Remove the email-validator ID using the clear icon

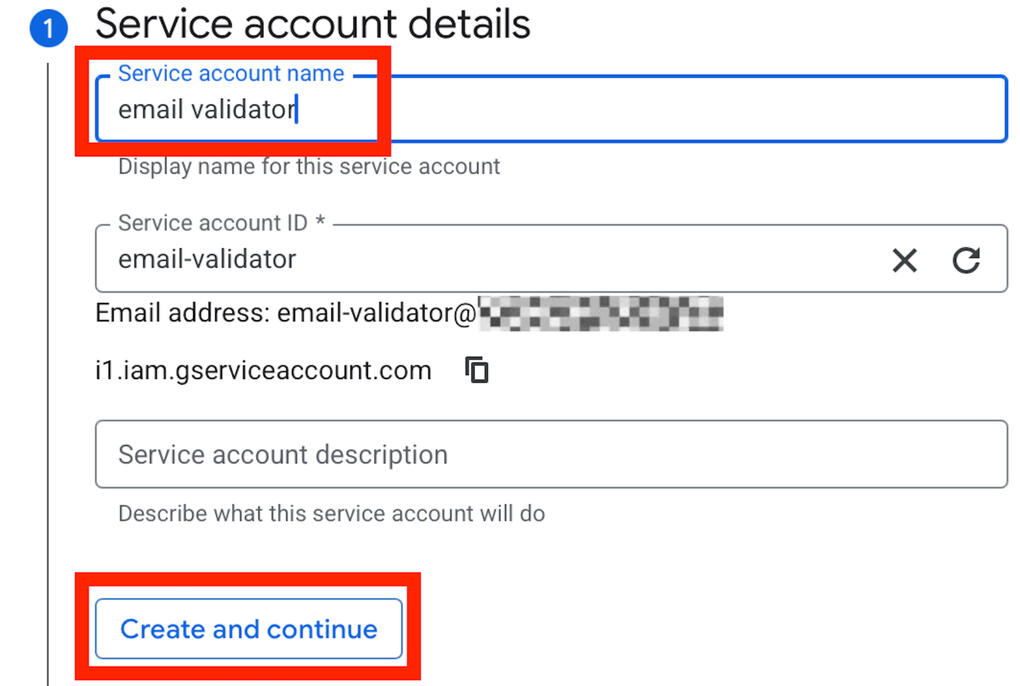[904, 259]
